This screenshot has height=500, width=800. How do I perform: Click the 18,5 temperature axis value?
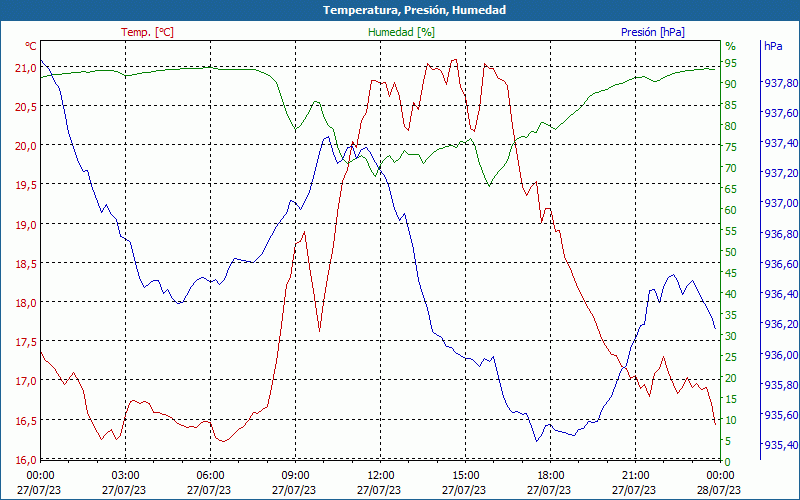click(x=25, y=264)
